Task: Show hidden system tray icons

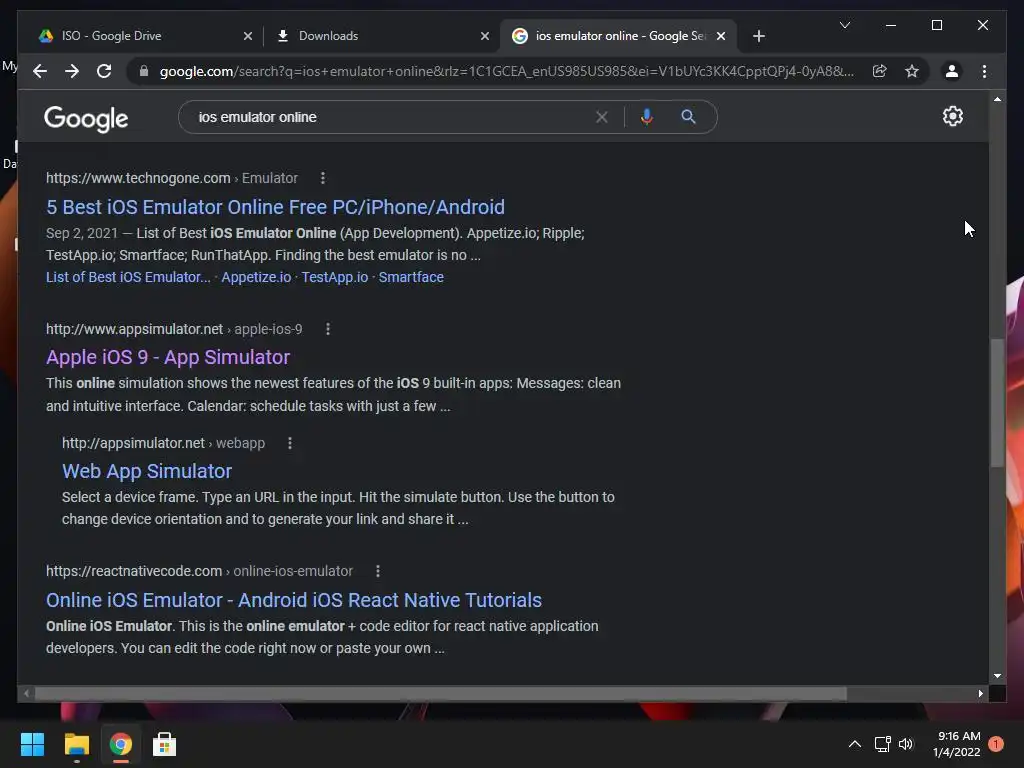Action: pyautogui.click(x=854, y=744)
